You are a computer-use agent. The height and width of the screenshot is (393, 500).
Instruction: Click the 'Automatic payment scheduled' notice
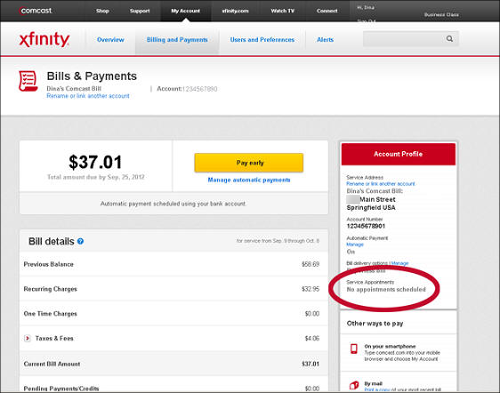pos(173,204)
